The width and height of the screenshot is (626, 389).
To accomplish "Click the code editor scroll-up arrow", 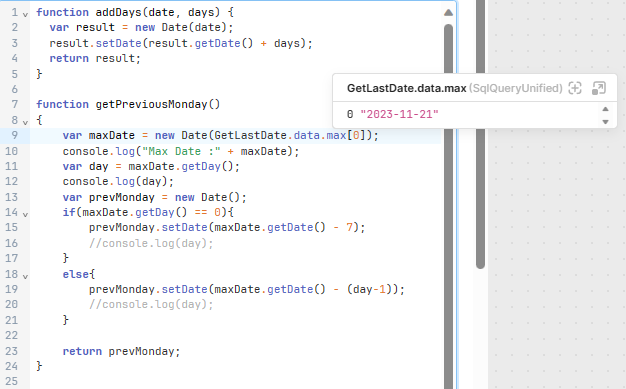I will point(448,13).
